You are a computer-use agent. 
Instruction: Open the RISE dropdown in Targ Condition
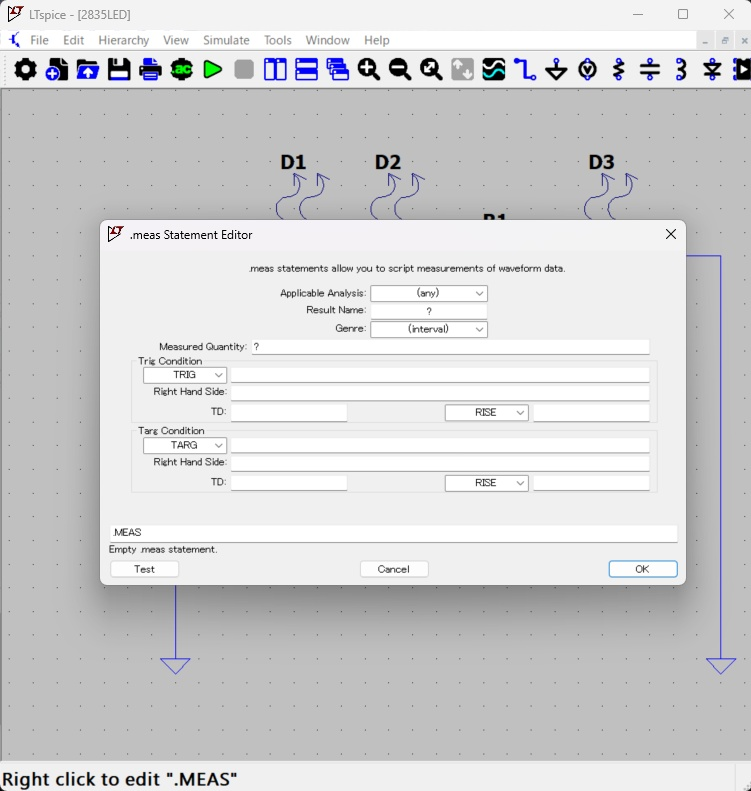(x=486, y=483)
